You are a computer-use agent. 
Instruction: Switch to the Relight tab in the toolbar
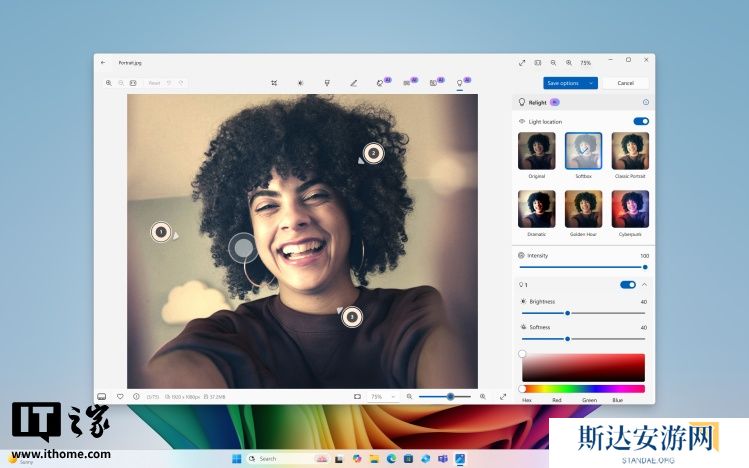click(x=460, y=83)
